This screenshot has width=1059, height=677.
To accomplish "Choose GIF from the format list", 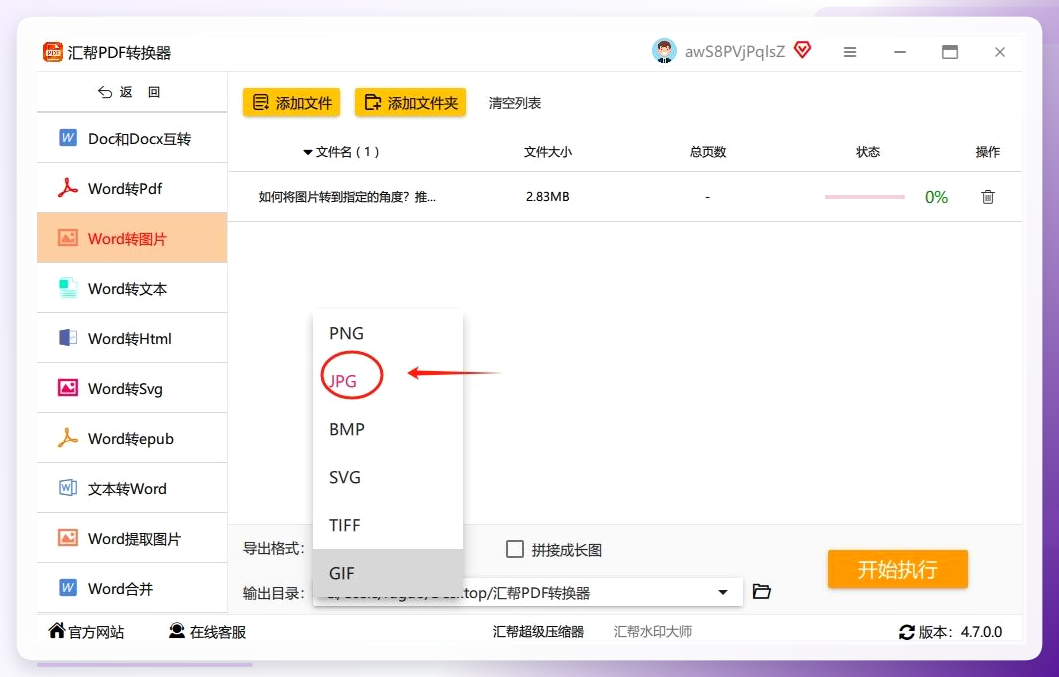I will tap(388, 573).
